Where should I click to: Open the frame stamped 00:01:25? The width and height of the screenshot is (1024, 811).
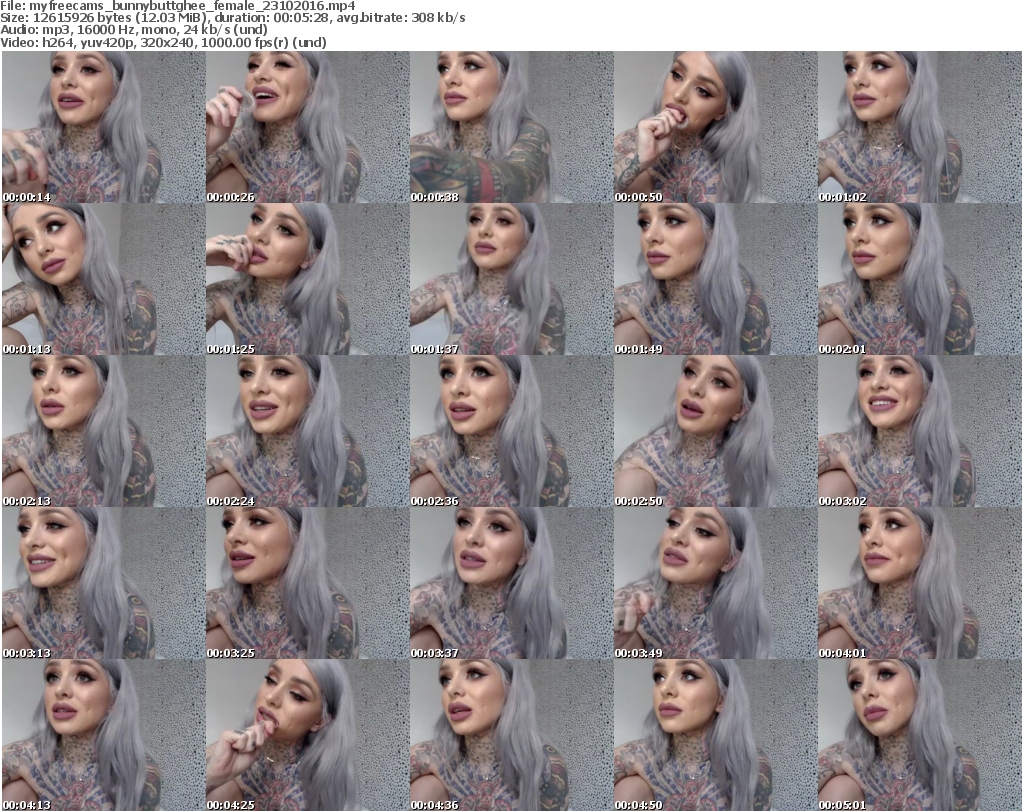click(308, 279)
